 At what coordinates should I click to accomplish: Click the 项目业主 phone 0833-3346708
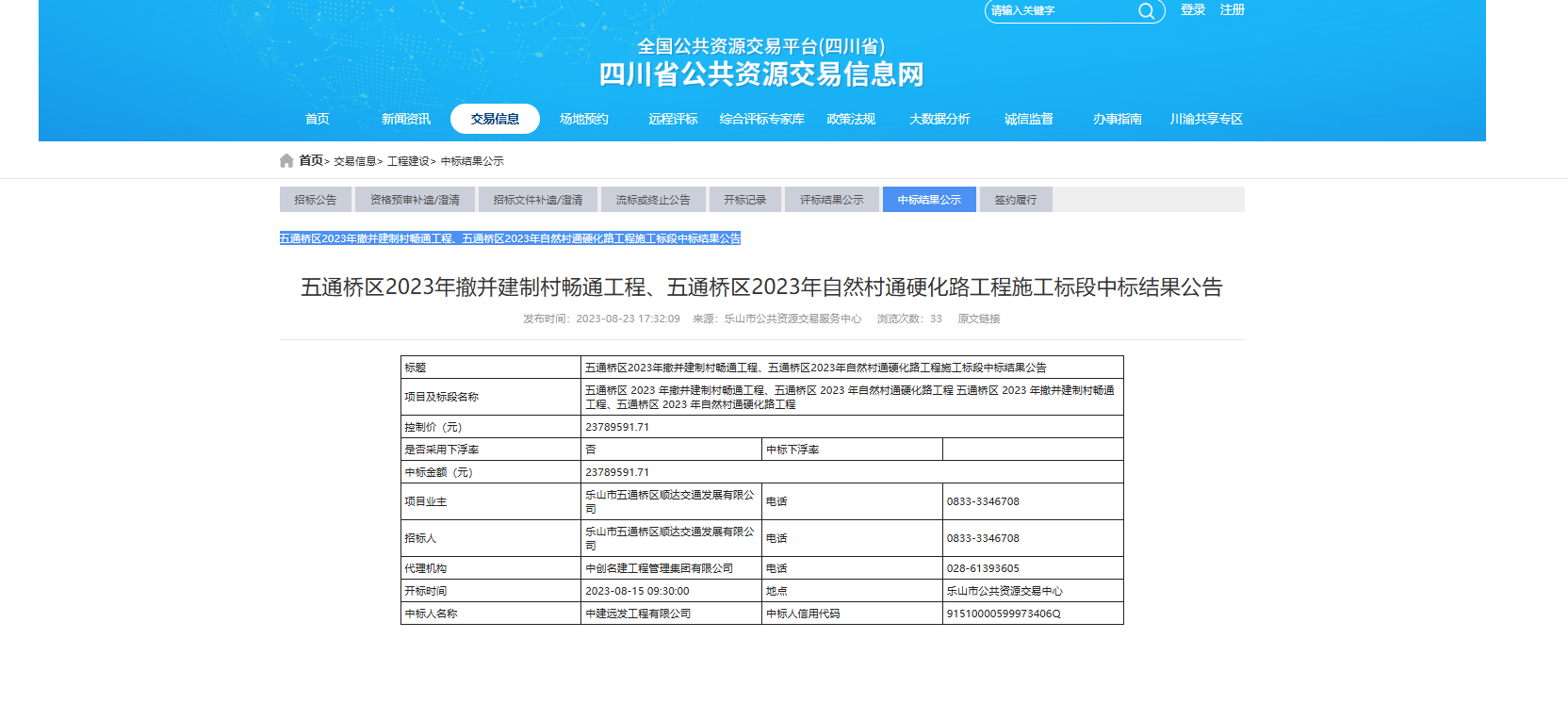pos(983,501)
